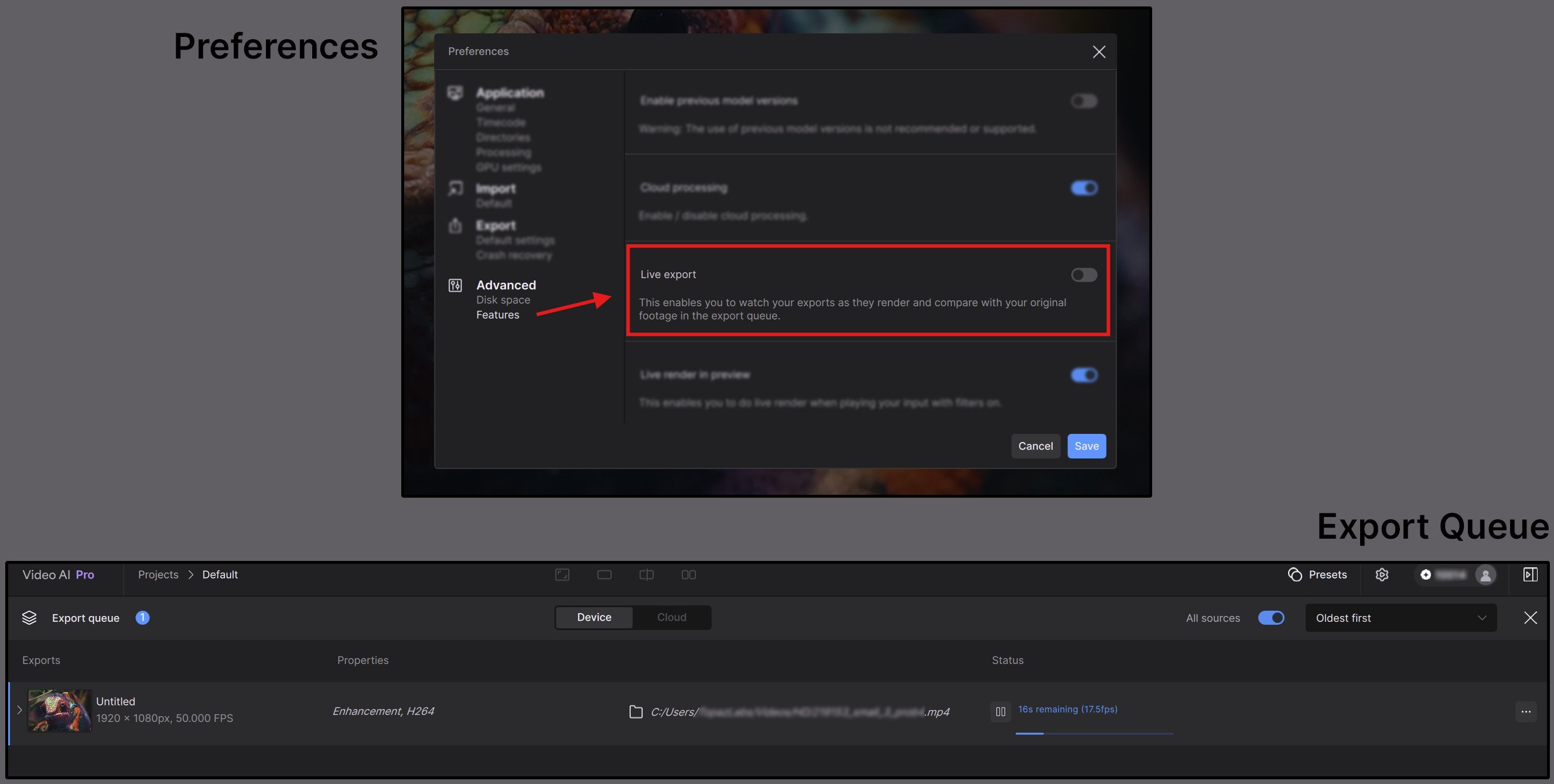Select GPU settings under Application

(508, 167)
